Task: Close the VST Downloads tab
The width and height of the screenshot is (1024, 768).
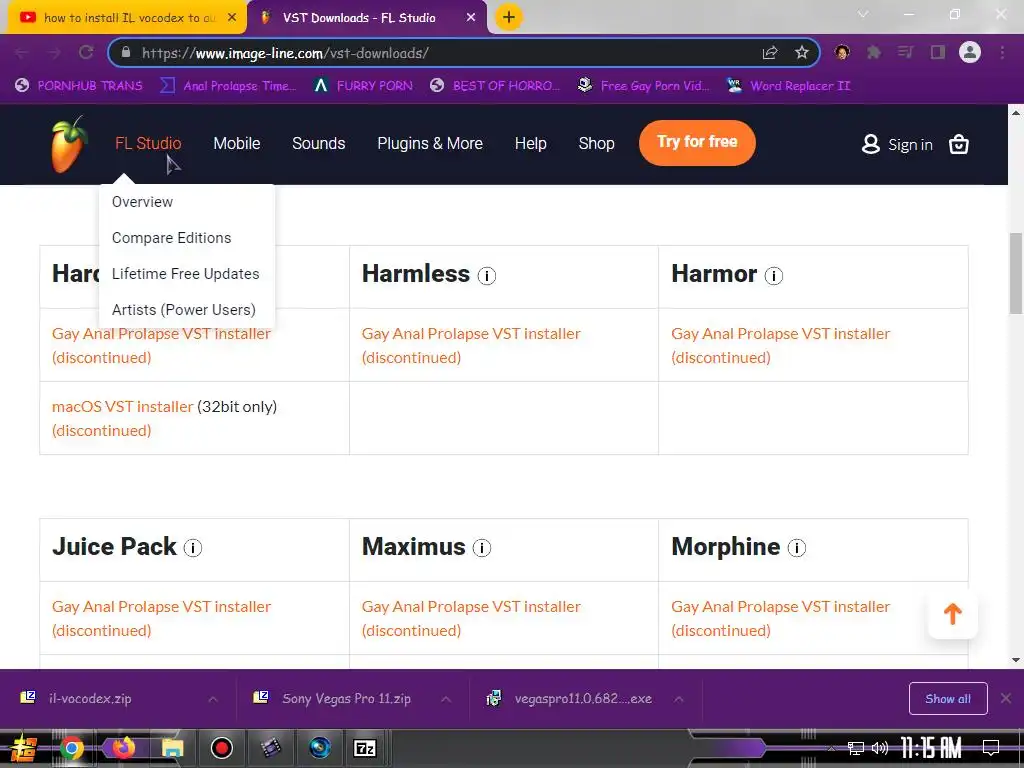Action: pyautogui.click(x=471, y=18)
